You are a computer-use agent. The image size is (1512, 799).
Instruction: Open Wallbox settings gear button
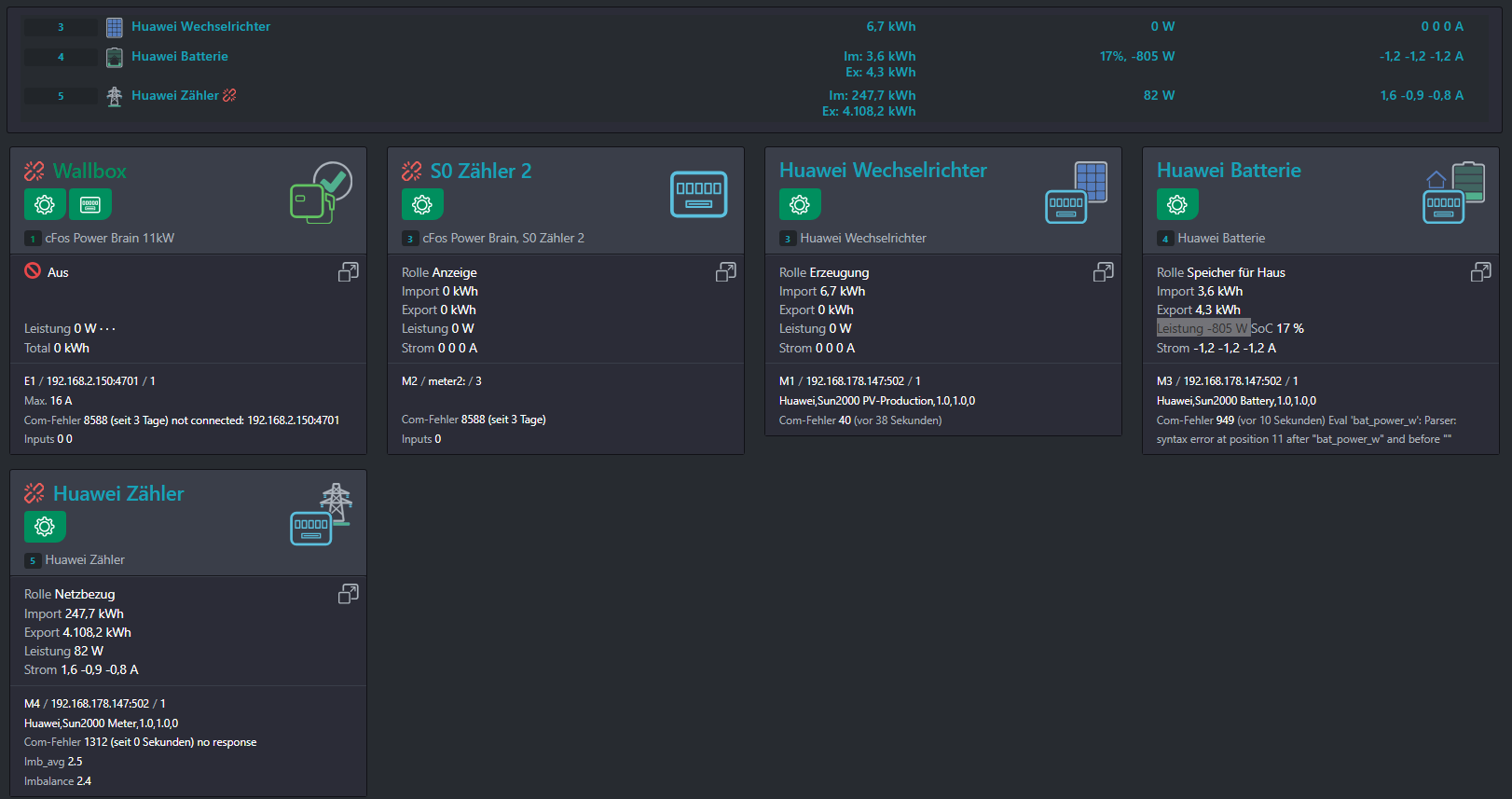45,204
